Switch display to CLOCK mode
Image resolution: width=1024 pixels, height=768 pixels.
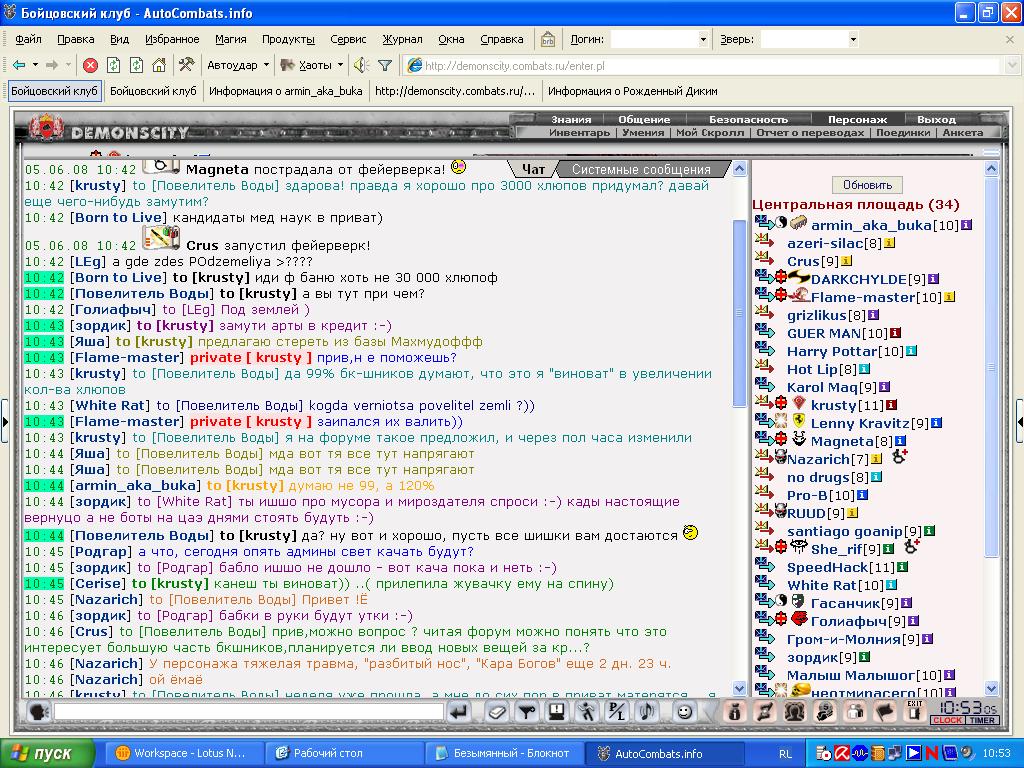pyautogui.click(x=948, y=720)
